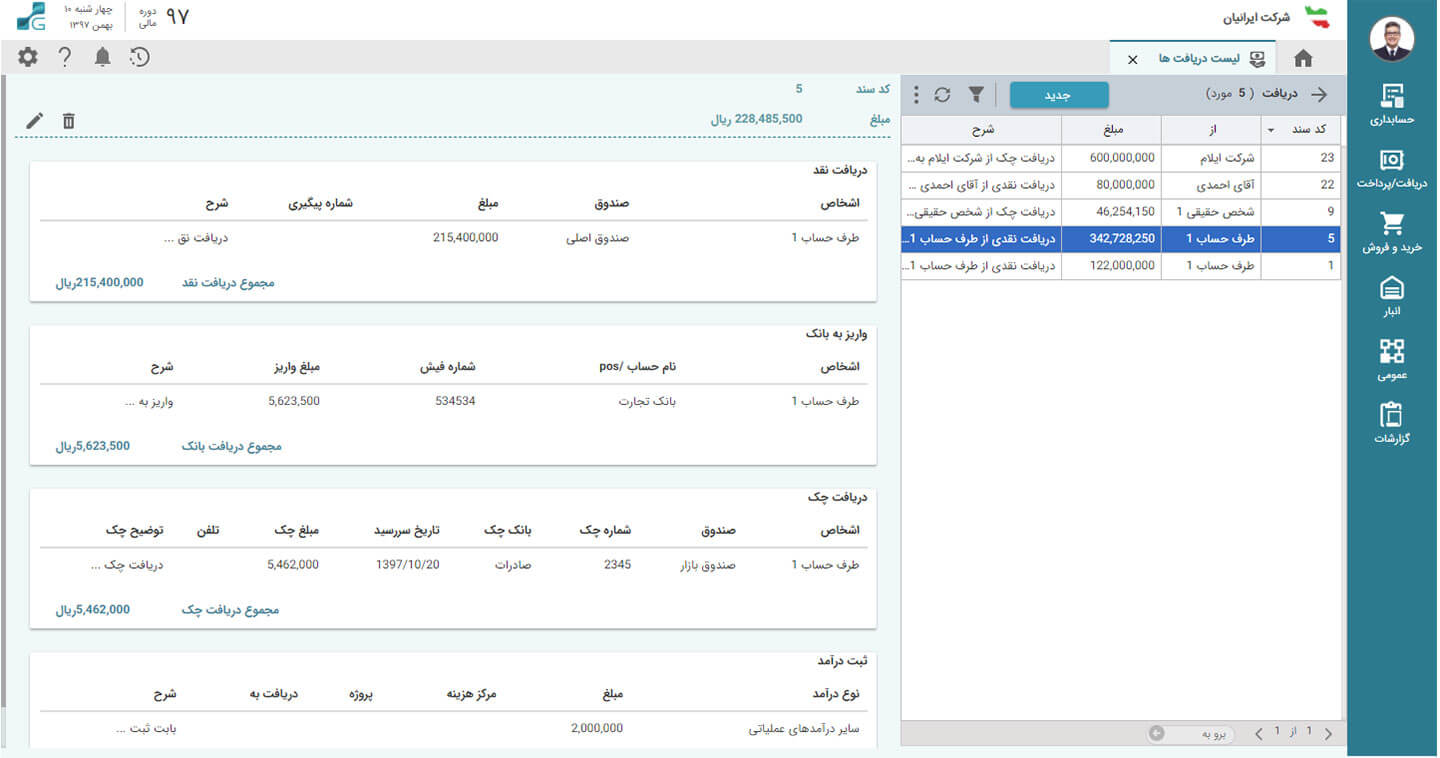Click the صندوق اصلی cash box cell
The width and height of the screenshot is (1440, 758).
coord(598,238)
